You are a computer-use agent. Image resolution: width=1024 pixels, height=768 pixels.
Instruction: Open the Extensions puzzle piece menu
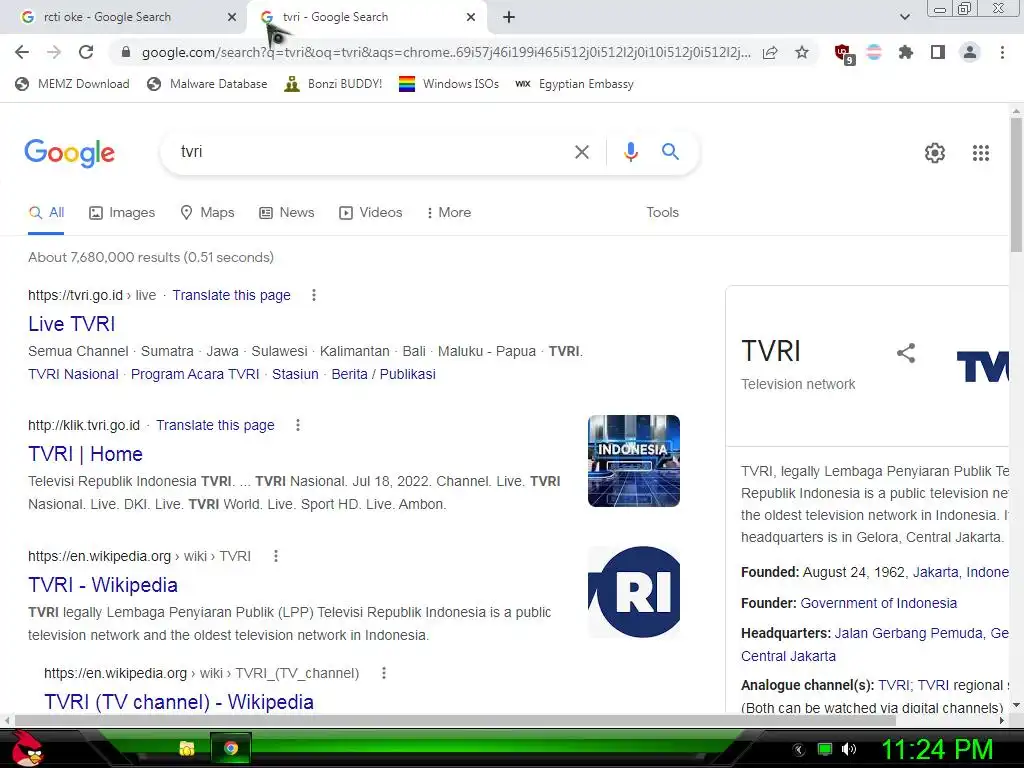[905, 52]
